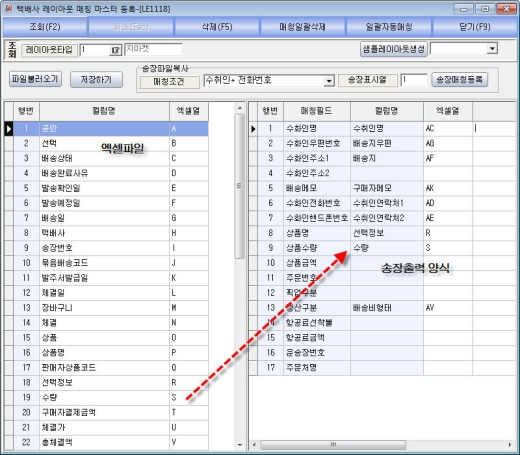The width and height of the screenshot is (520, 455).
Task: Expand the 매칭조건 combo box arrow
Action: 329,81
